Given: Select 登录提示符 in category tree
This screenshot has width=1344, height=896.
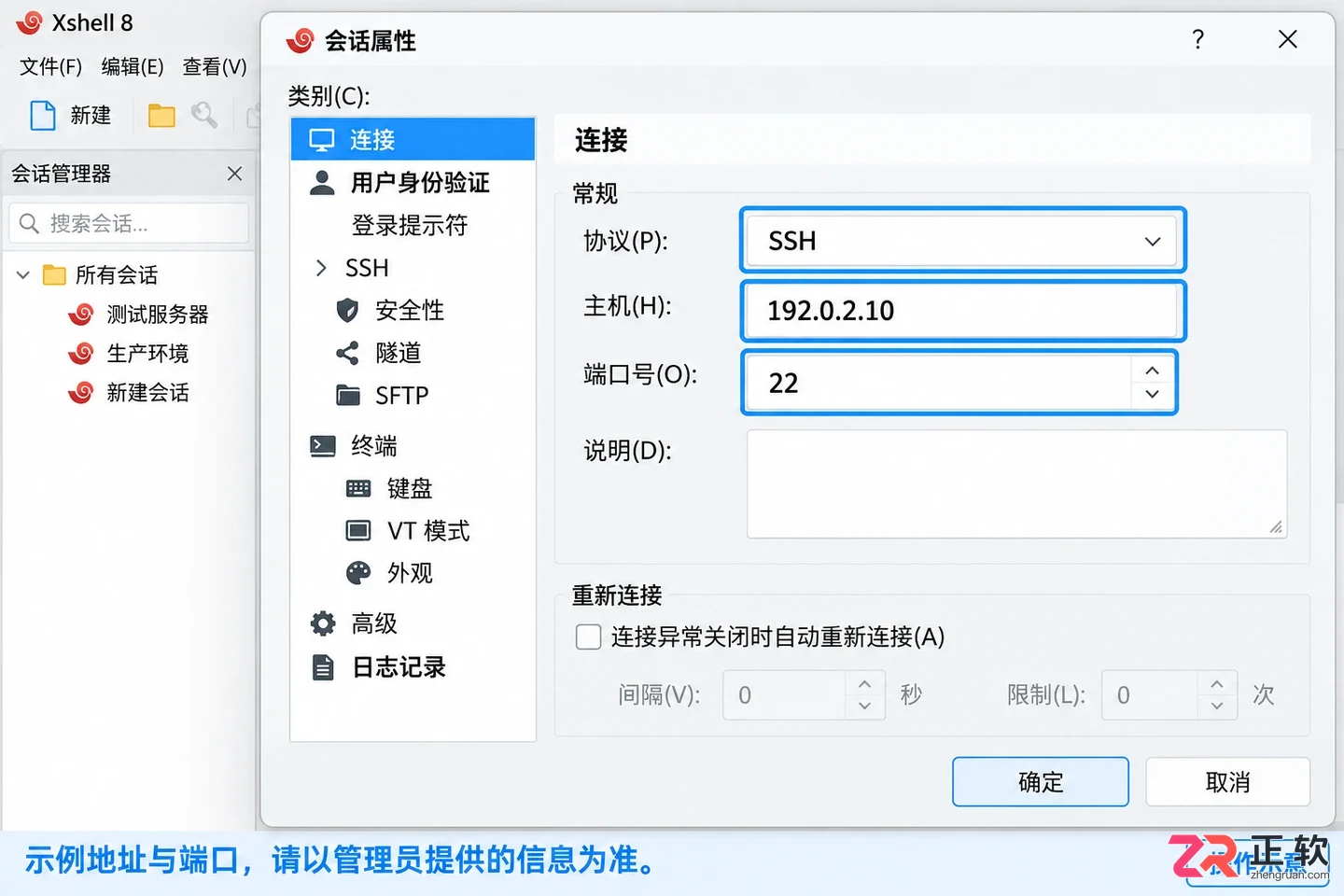Looking at the screenshot, I should [410, 225].
